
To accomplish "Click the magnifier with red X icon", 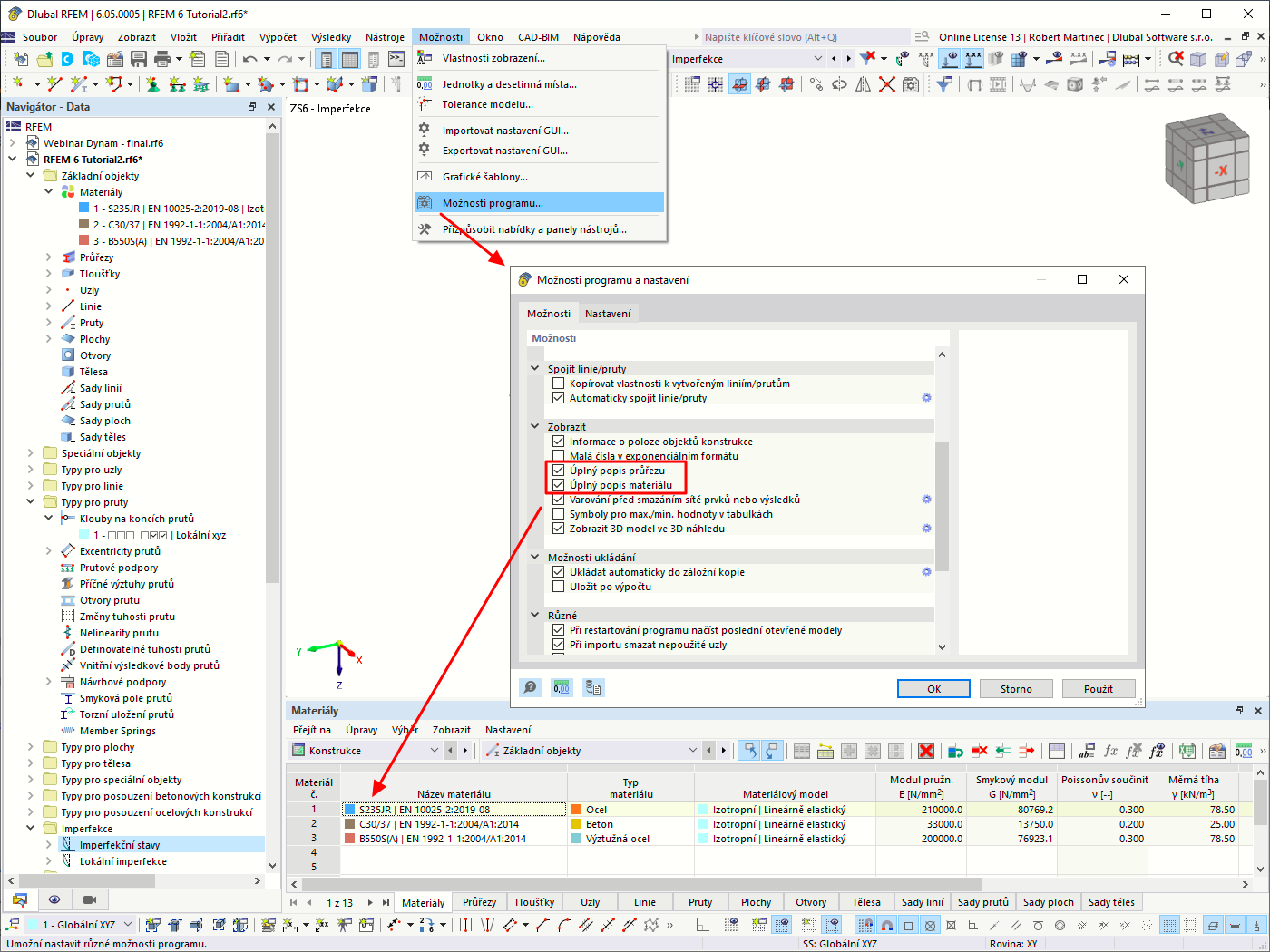I will (1176, 59).
